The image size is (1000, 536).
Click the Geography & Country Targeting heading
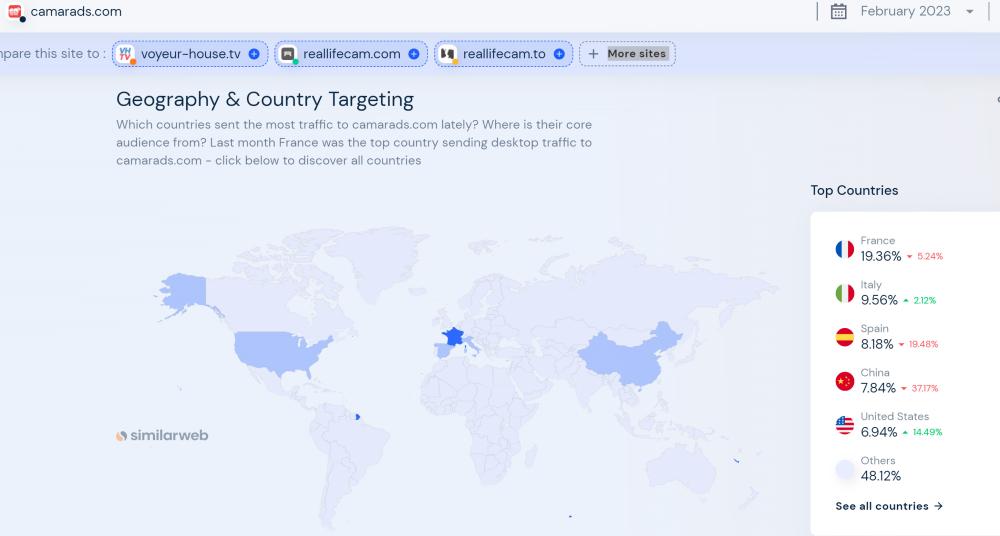point(265,99)
